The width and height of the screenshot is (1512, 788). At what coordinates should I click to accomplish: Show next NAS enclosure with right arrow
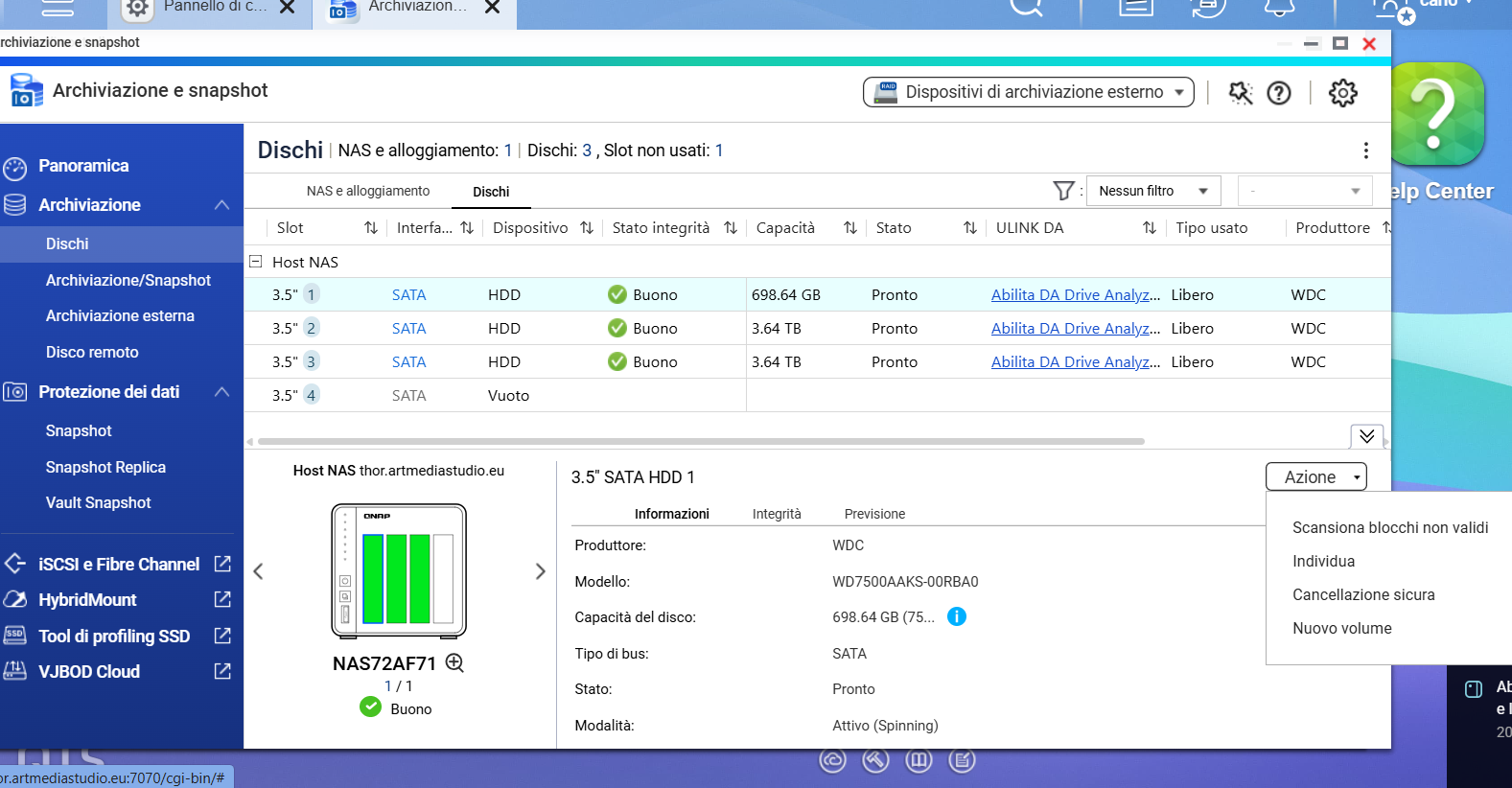point(540,571)
